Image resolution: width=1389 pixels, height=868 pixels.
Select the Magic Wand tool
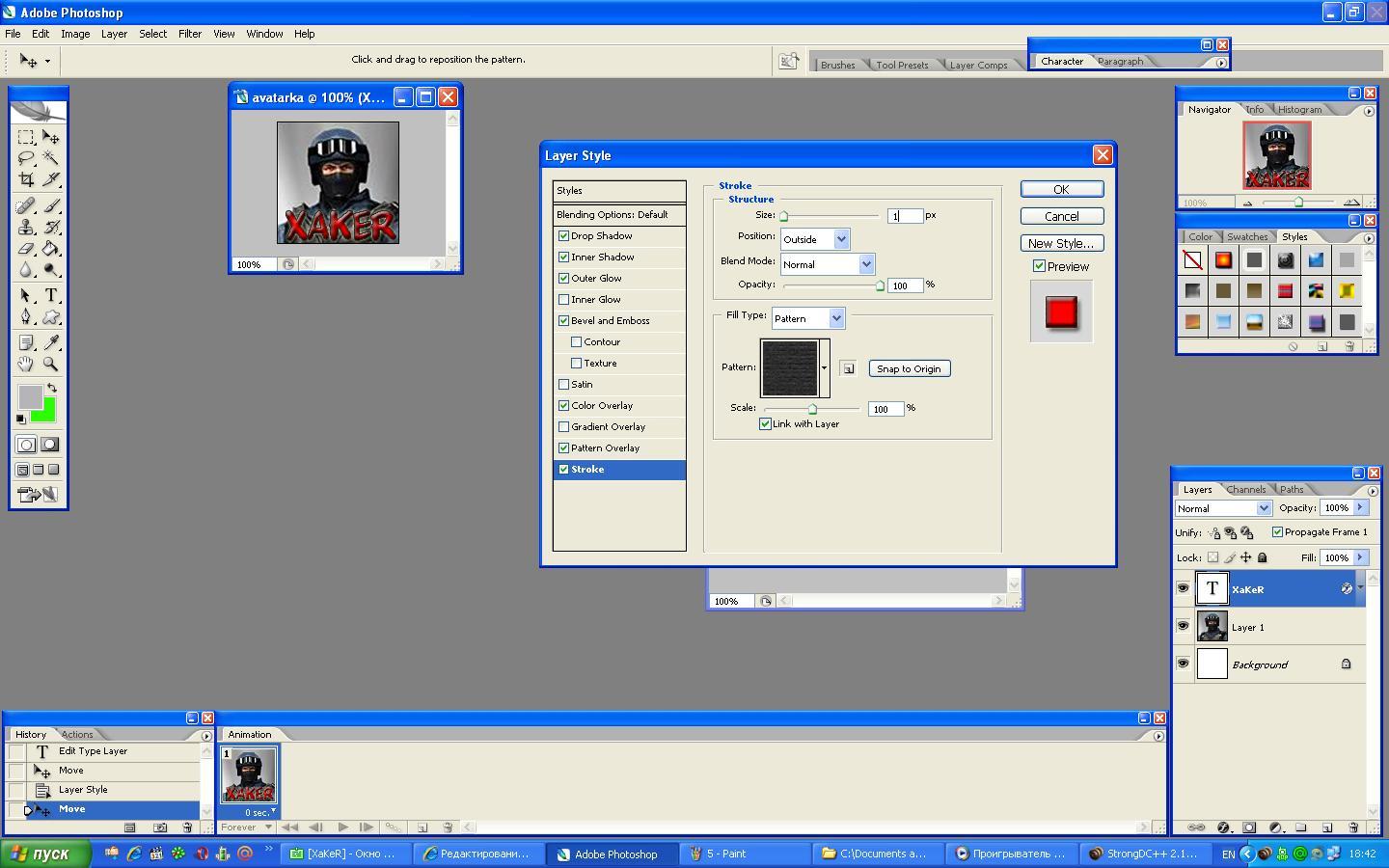51,158
